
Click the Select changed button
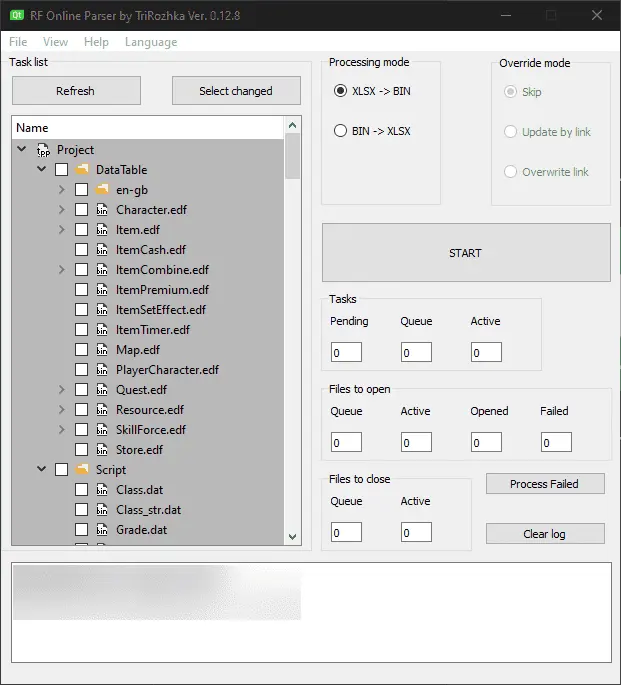pyautogui.click(x=236, y=91)
